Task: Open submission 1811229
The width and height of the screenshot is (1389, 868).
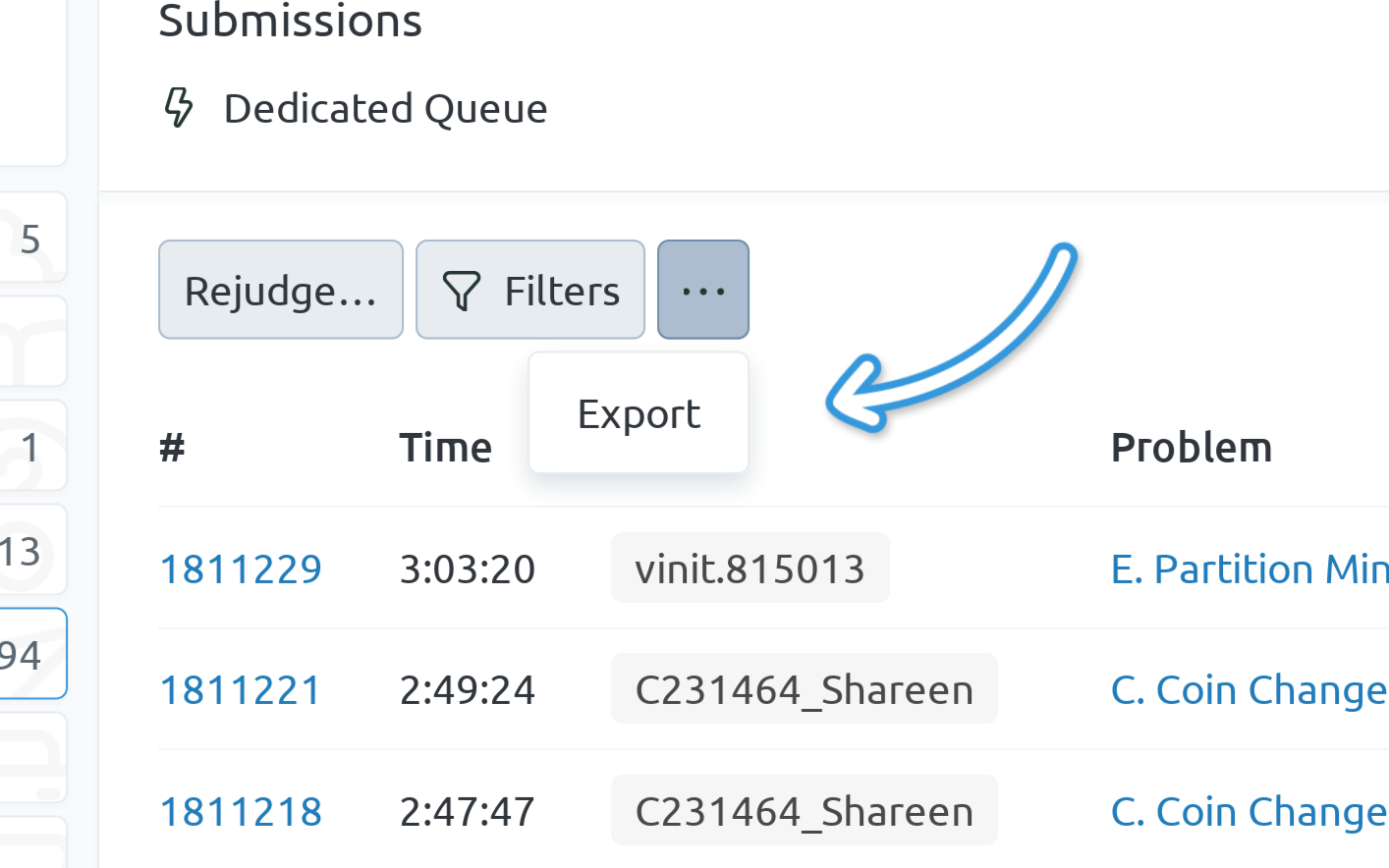Action: pyautogui.click(x=241, y=570)
